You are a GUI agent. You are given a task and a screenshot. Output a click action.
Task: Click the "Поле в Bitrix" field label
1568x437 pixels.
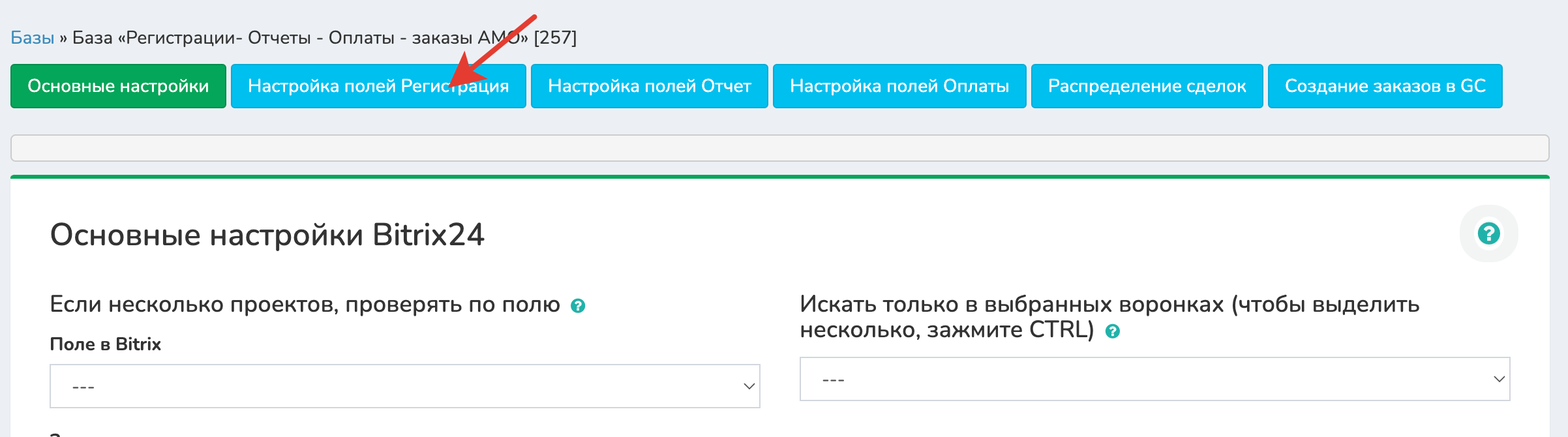[x=106, y=344]
